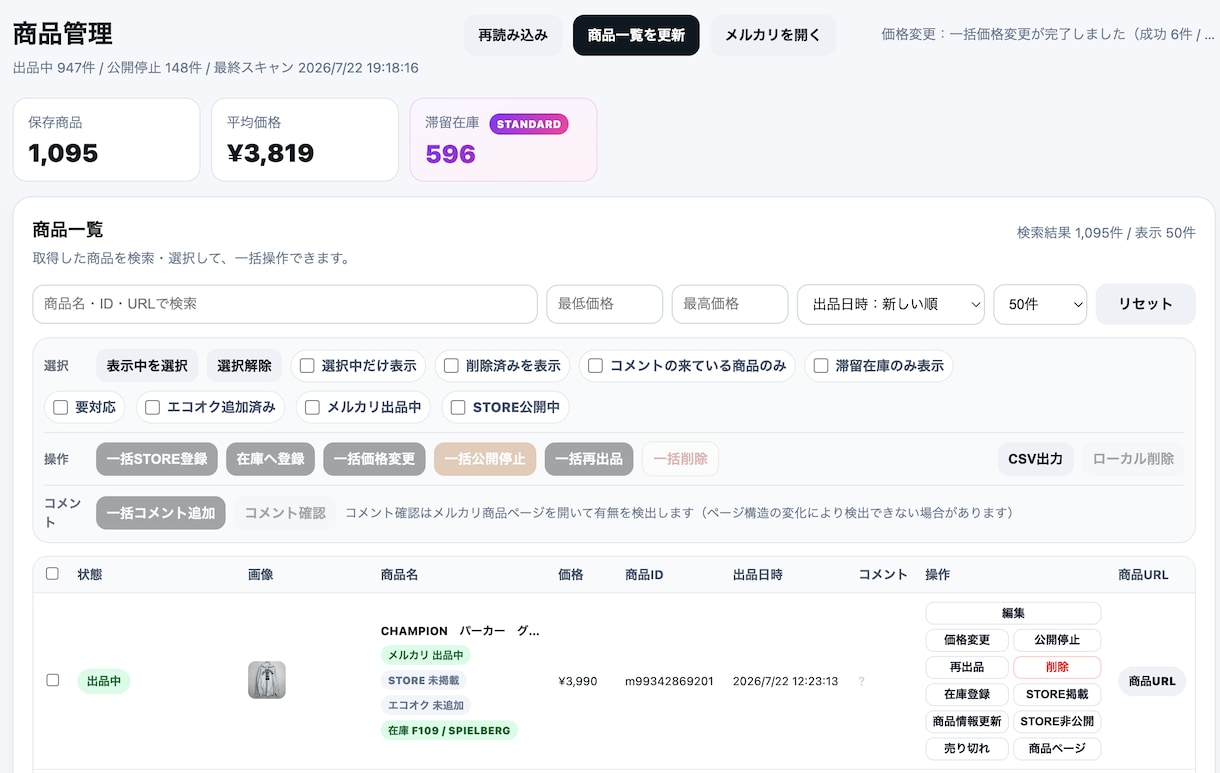This screenshot has height=773, width=1220.
Task: Click the 最低価格 input field
Action: [x=604, y=304]
